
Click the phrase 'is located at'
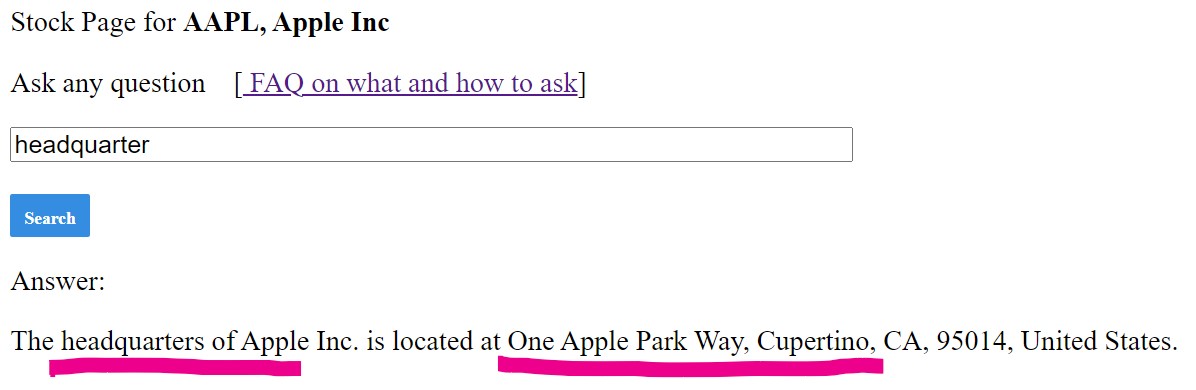(433, 340)
